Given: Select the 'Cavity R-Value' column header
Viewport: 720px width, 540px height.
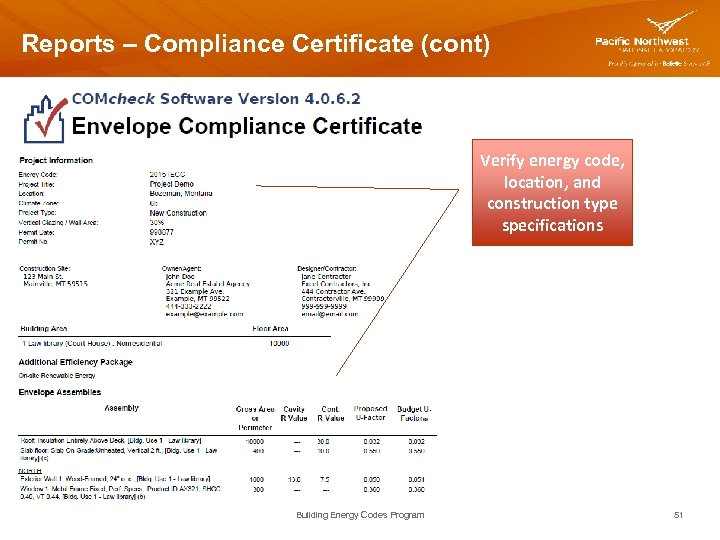Looking at the screenshot, I should coord(294,413).
